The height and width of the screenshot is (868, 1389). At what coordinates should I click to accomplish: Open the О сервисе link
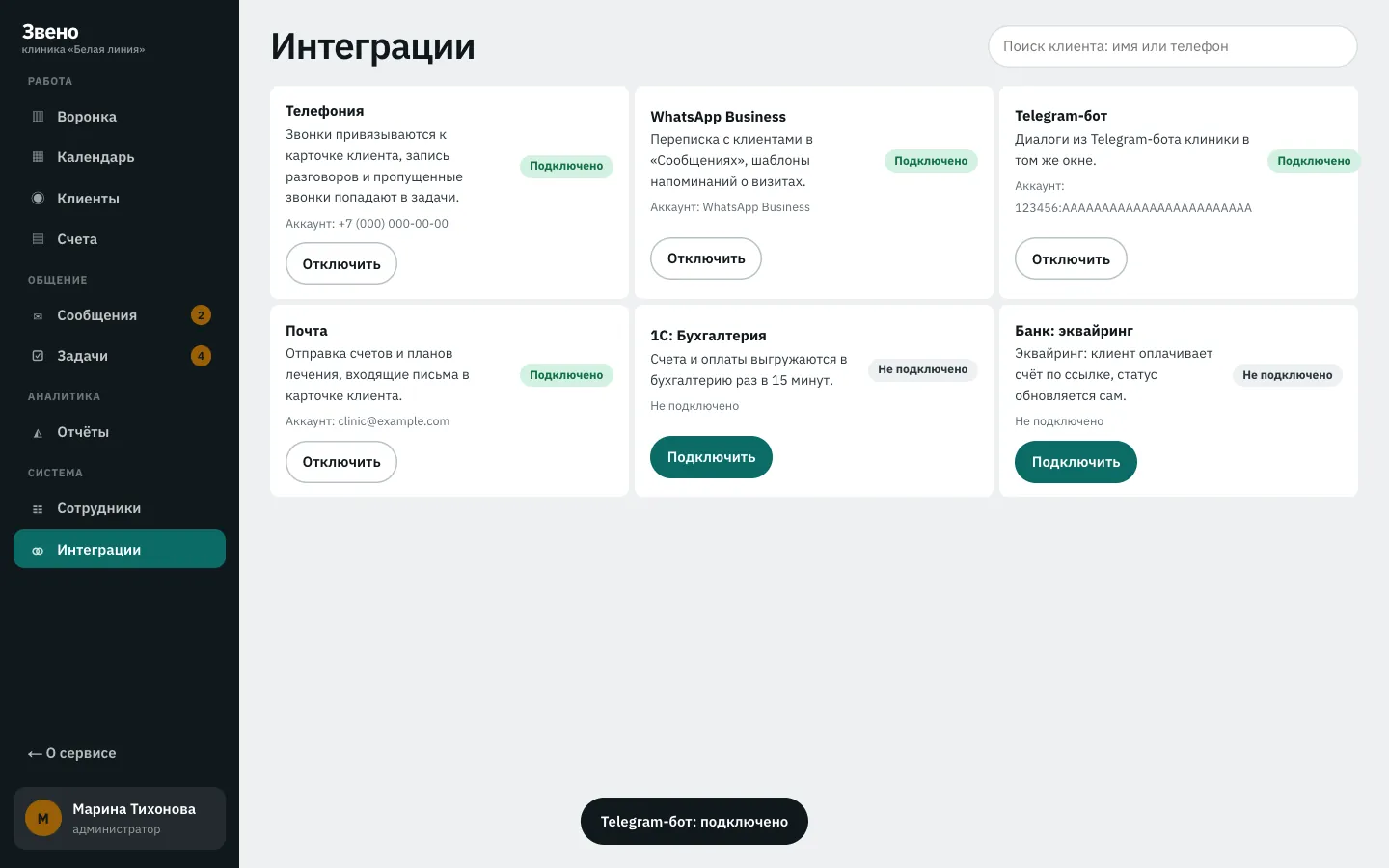[x=72, y=753]
